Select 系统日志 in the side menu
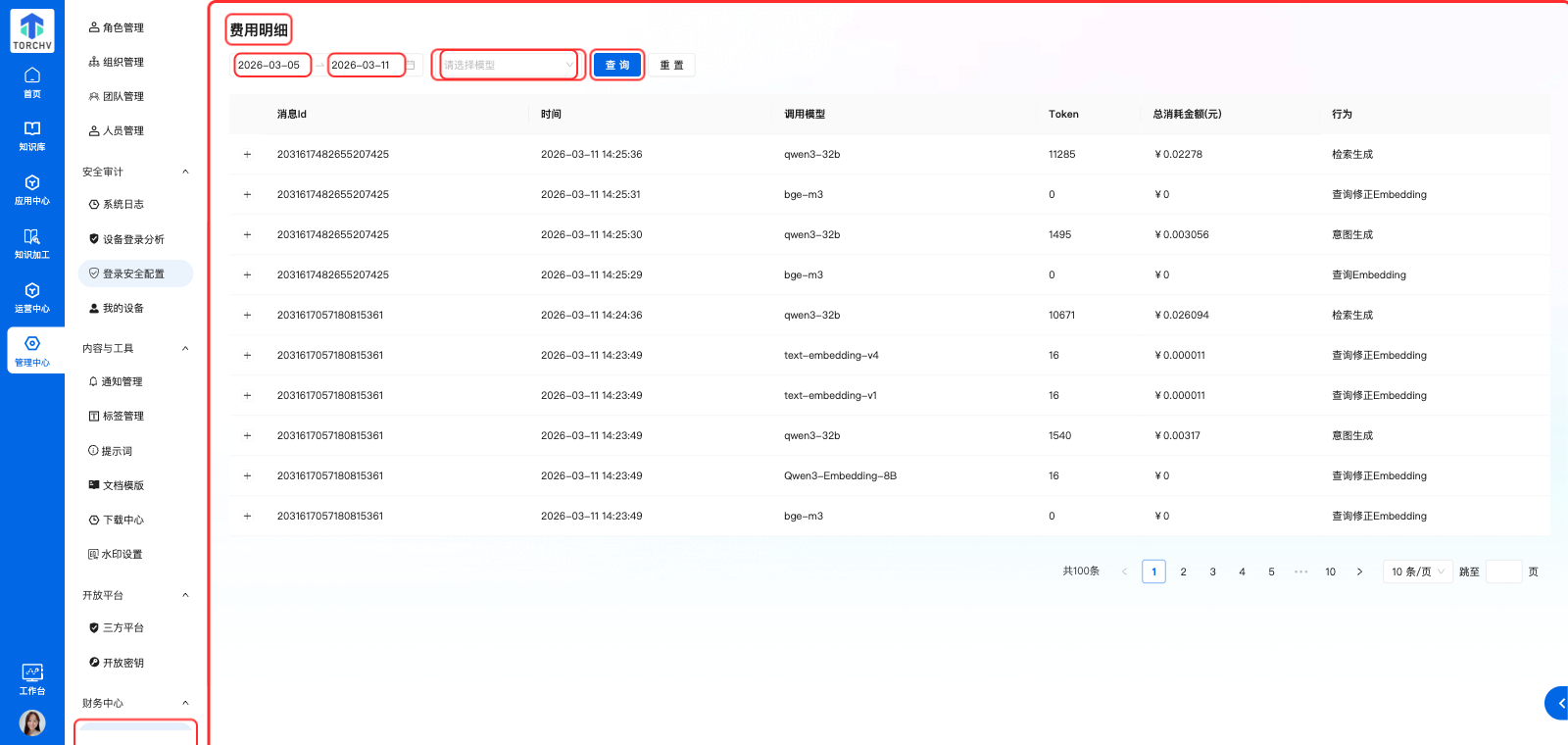The image size is (1568, 745). click(x=123, y=205)
